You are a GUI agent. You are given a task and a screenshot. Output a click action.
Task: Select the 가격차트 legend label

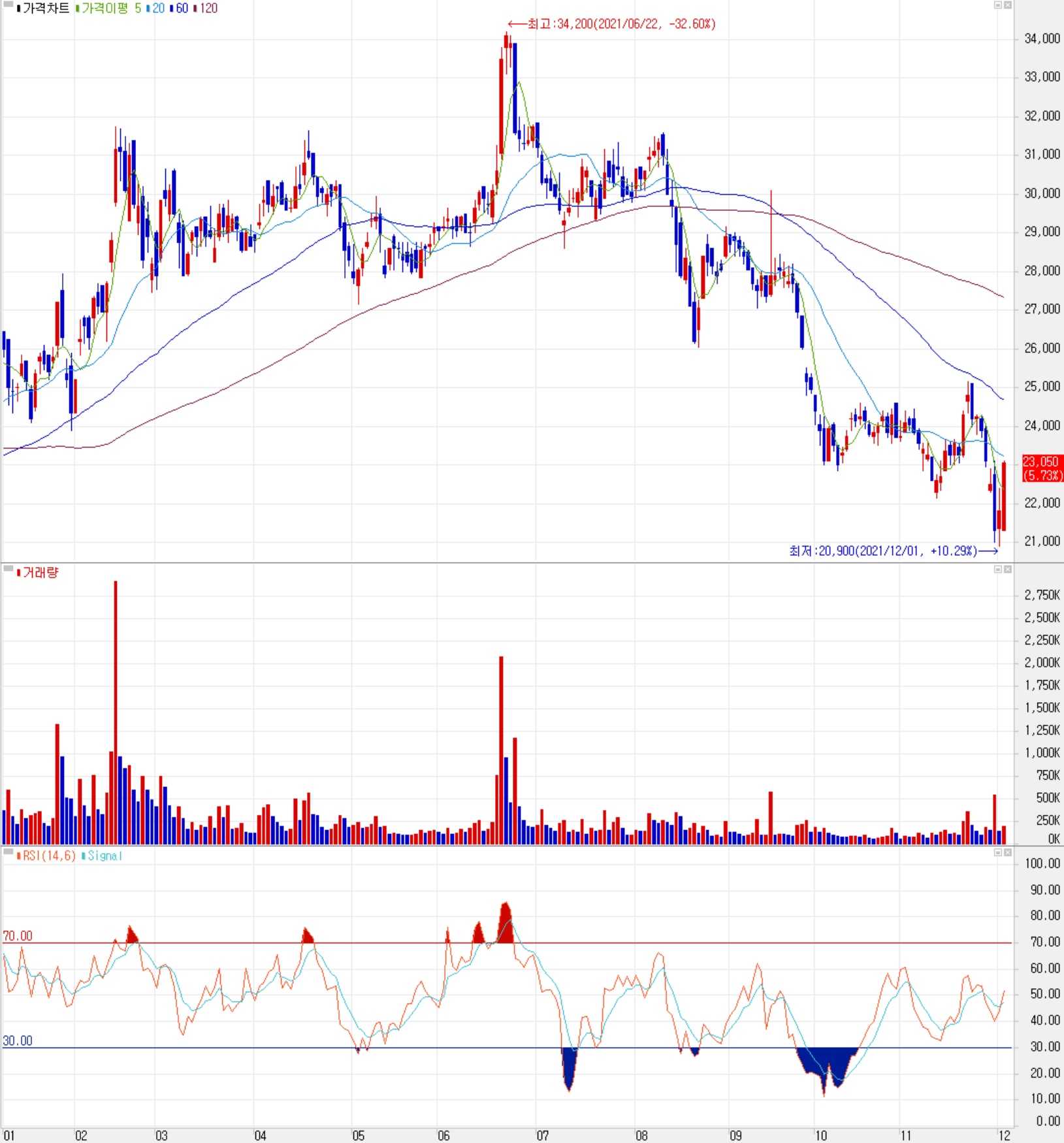click(x=46, y=8)
